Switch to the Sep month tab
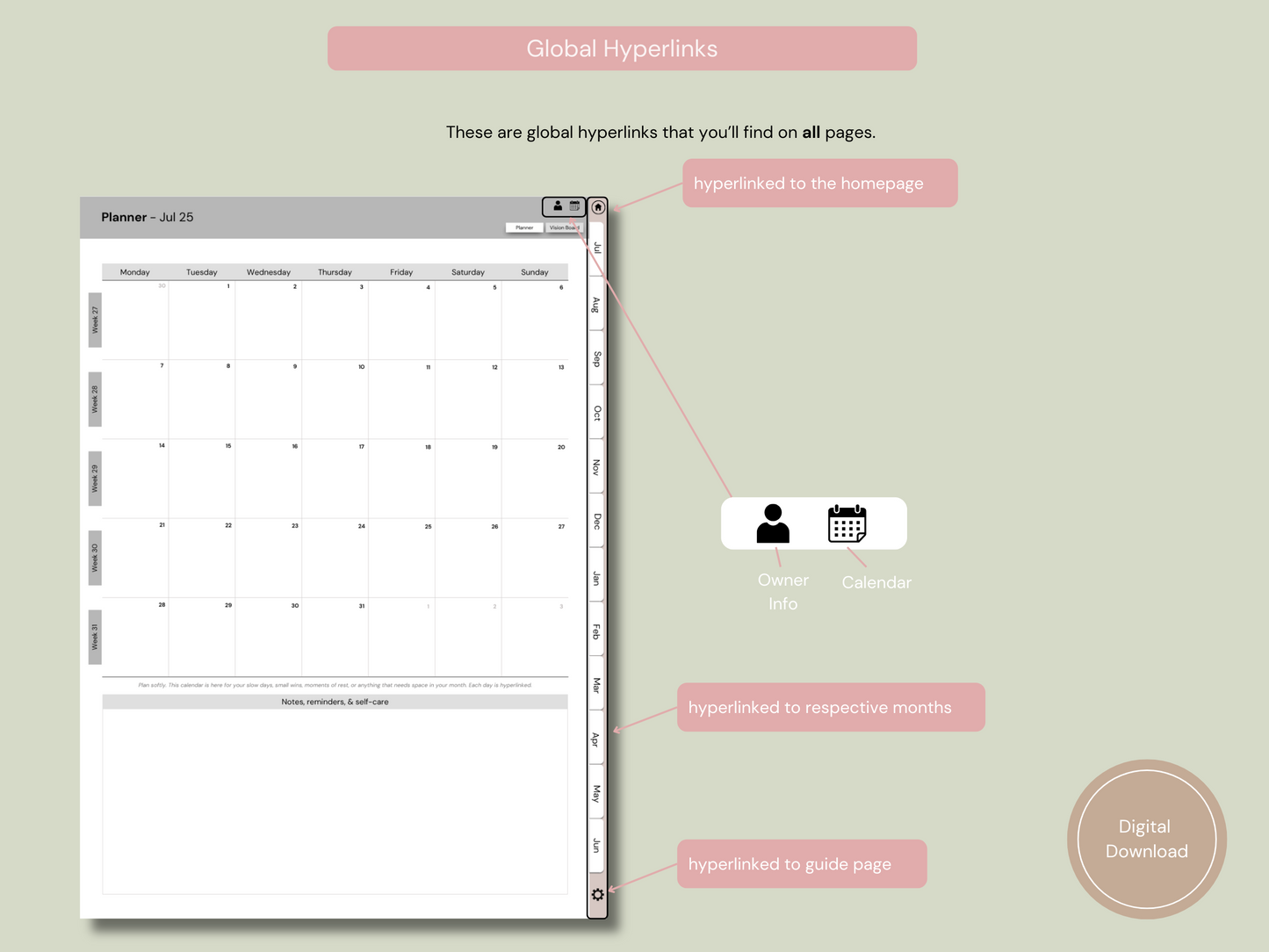The height and width of the screenshot is (952, 1269). click(596, 358)
